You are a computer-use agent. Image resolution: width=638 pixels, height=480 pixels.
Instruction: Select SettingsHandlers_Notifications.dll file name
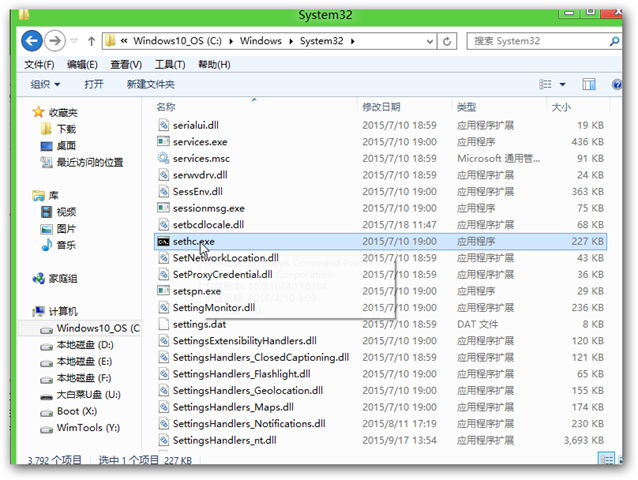click(x=249, y=424)
